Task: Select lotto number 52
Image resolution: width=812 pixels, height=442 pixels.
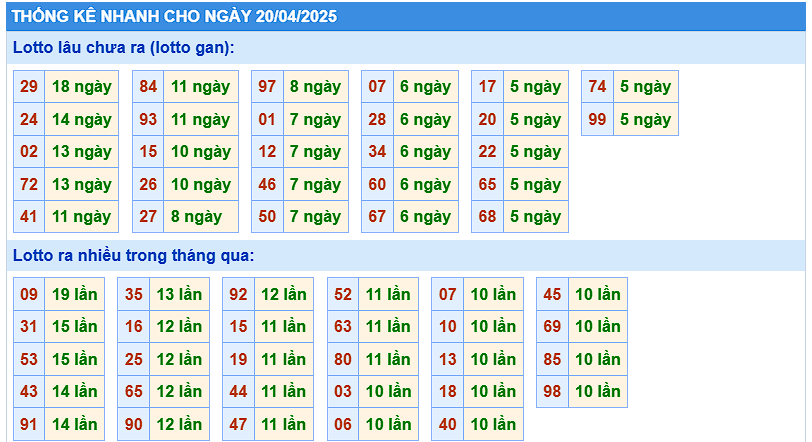Action: pos(343,294)
